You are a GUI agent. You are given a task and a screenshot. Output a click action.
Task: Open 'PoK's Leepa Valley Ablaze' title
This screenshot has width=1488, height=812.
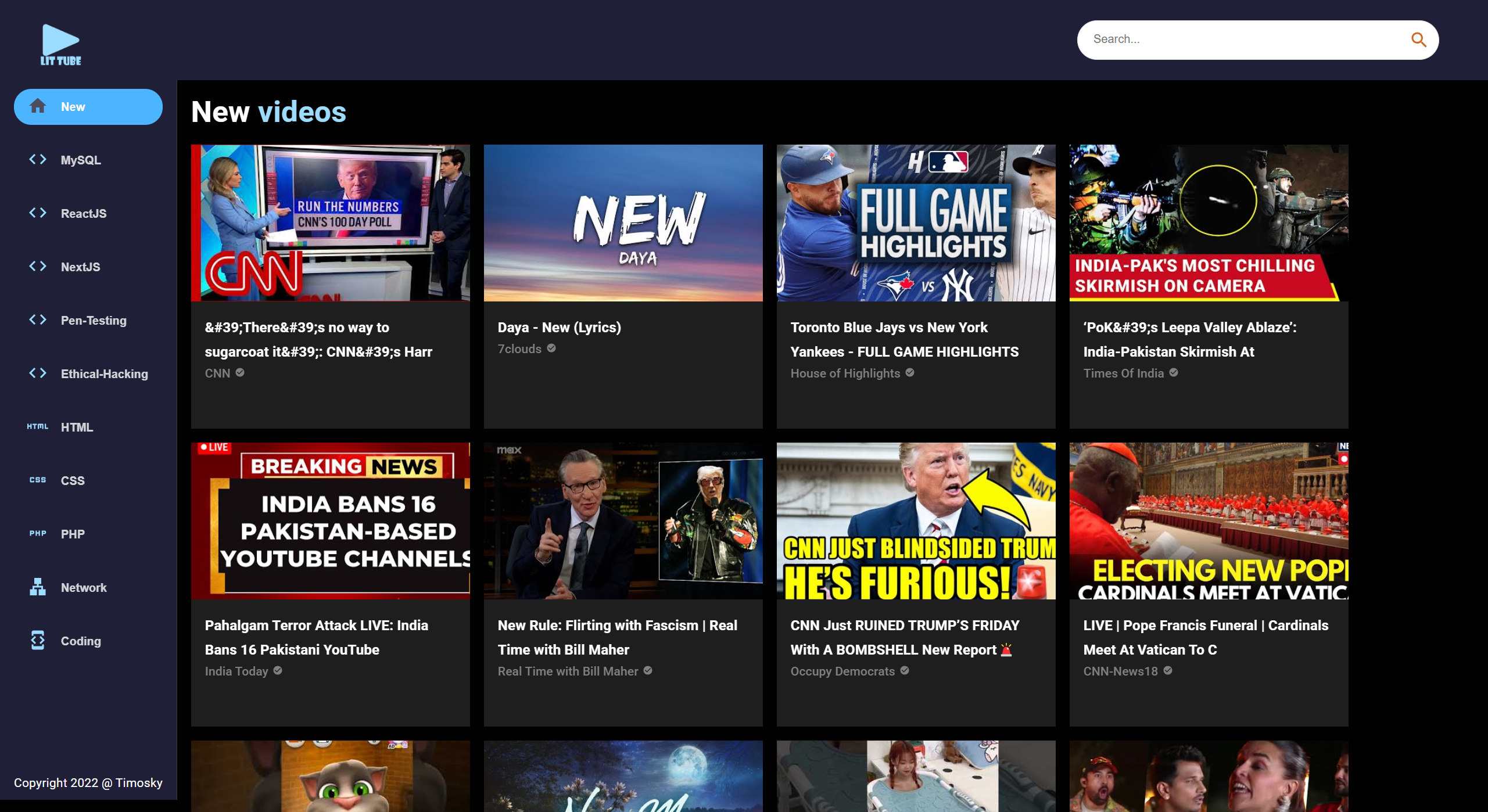click(x=1190, y=340)
